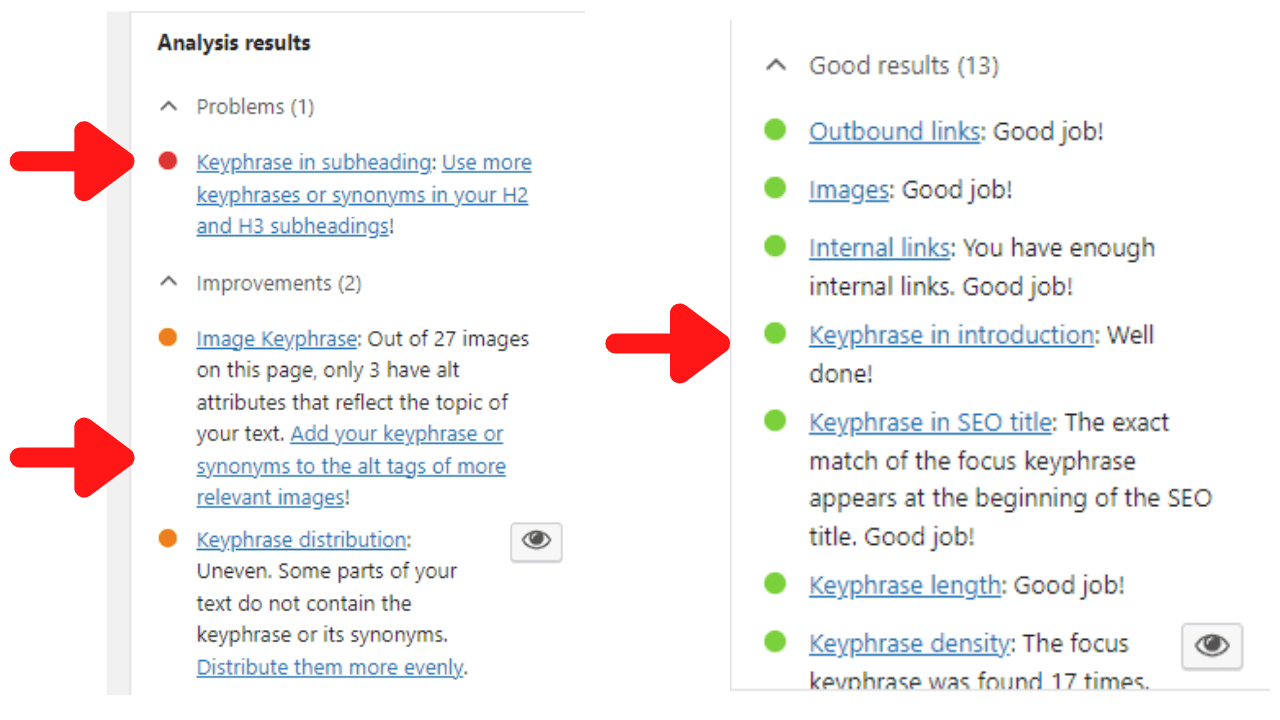
Task: Click the Distribute them more evenly link
Action: point(331,667)
